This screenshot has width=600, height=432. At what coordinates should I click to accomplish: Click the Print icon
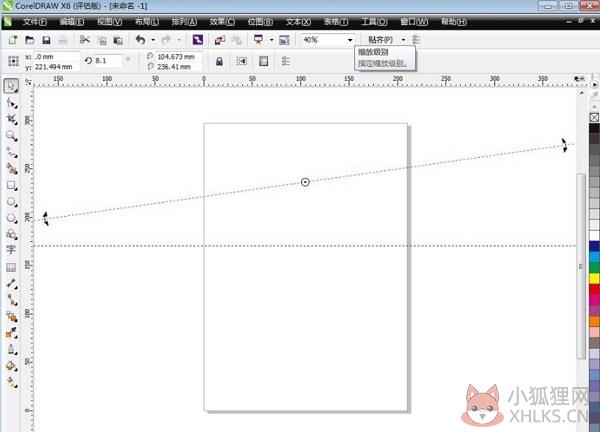63,40
